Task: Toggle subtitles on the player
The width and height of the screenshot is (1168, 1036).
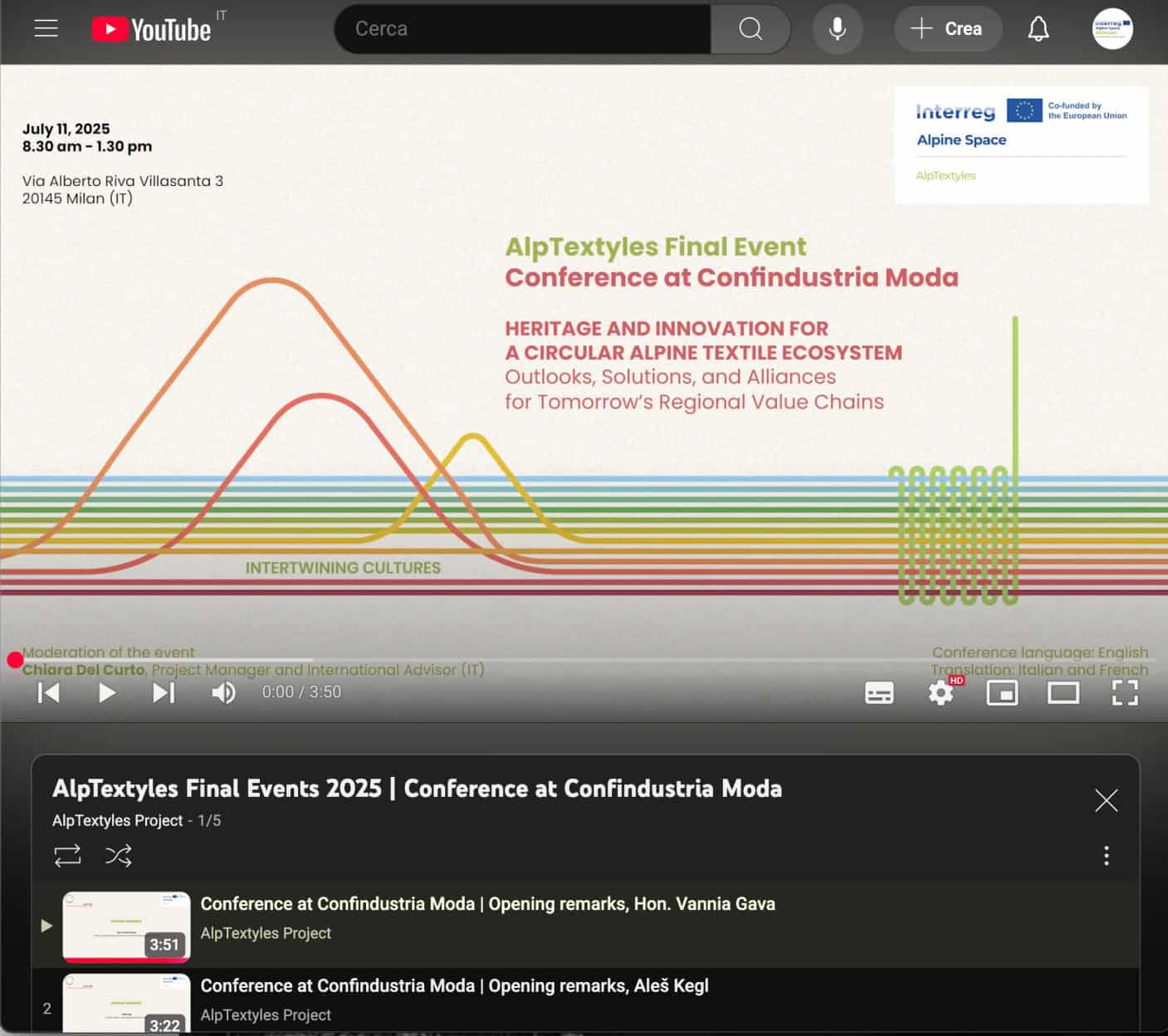Action: (x=879, y=692)
